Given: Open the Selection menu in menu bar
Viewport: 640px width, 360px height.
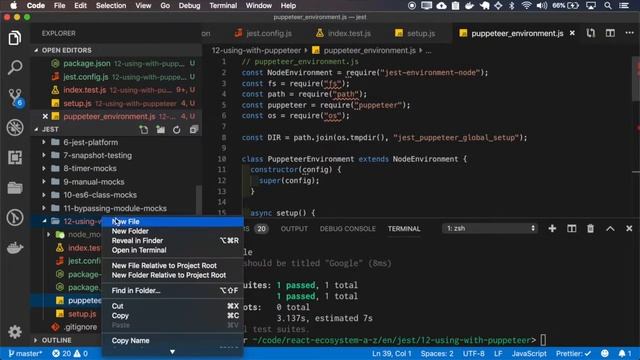Looking at the screenshot, I should tap(111, 6).
